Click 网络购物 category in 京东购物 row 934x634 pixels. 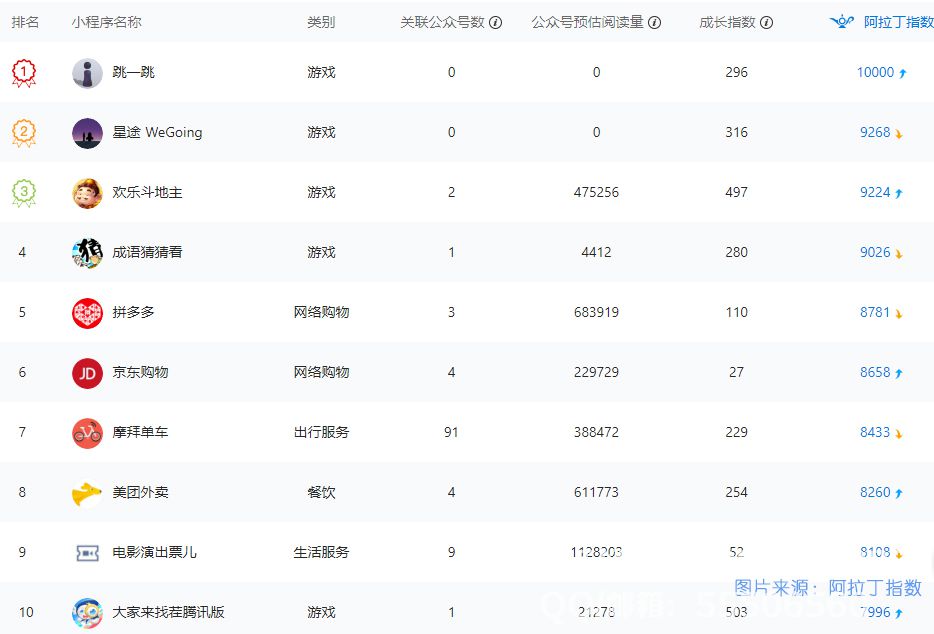click(x=321, y=372)
